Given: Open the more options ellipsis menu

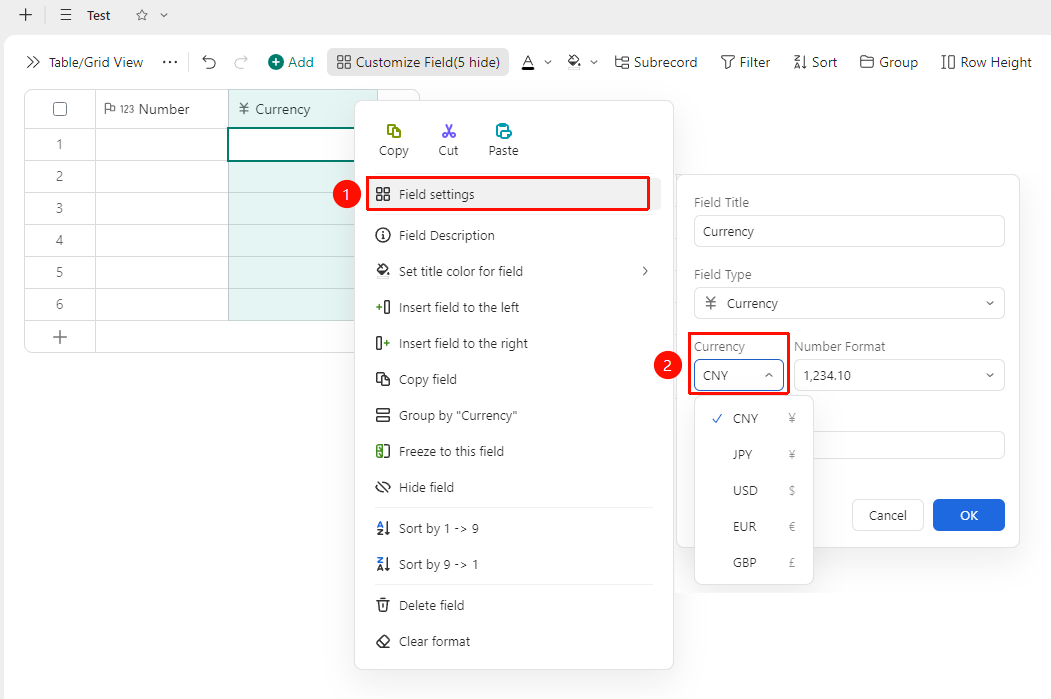Looking at the screenshot, I should pyautogui.click(x=170, y=62).
